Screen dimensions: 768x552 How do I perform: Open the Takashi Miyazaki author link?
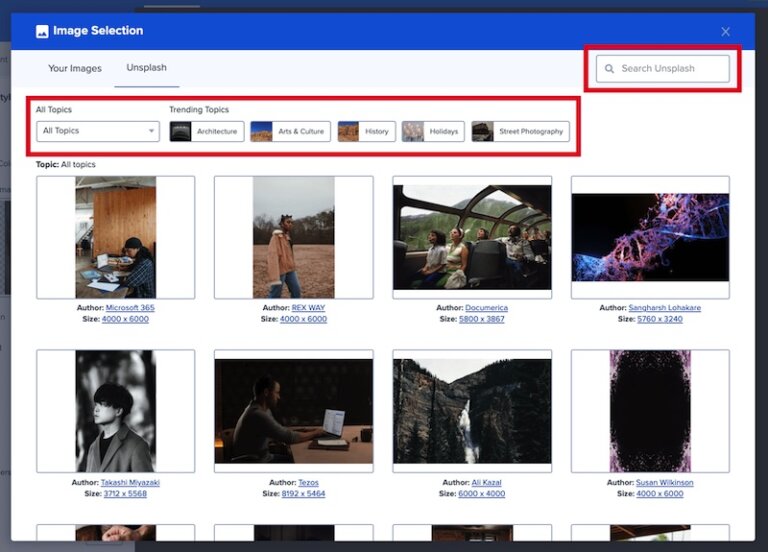(x=130, y=482)
